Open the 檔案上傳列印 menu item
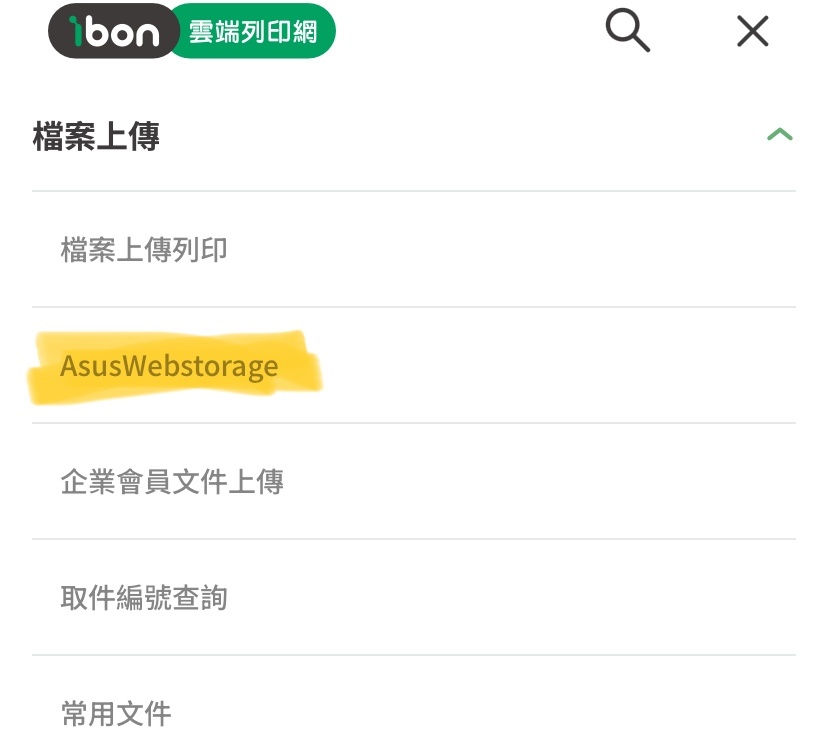 413,249
